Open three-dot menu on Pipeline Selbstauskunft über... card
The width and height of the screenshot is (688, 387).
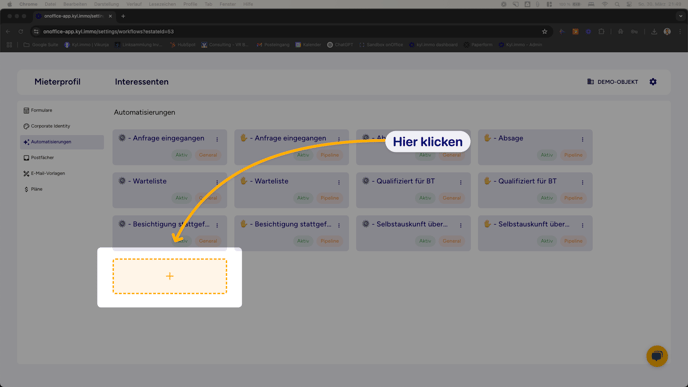(583, 225)
